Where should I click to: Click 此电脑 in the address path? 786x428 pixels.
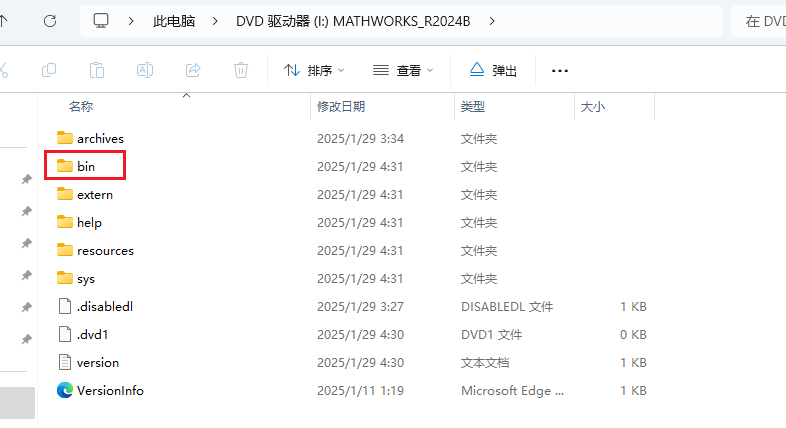tap(174, 21)
